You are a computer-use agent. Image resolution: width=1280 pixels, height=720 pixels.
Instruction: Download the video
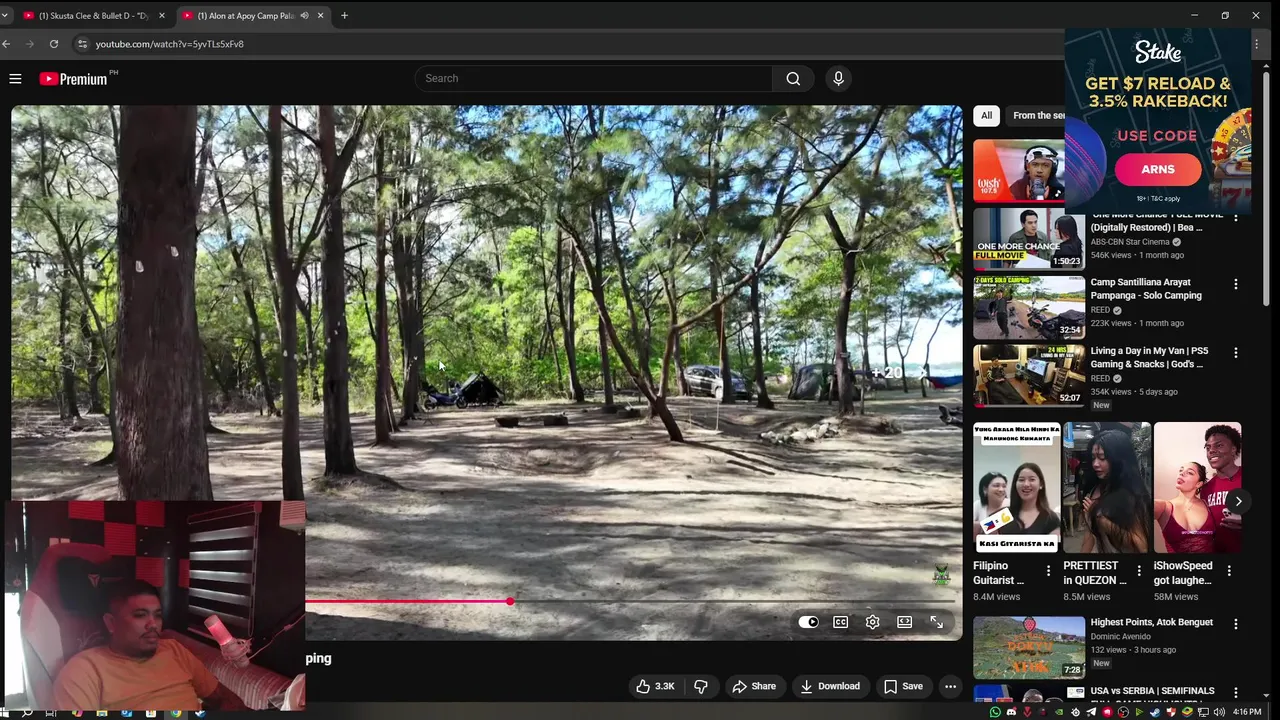pyautogui.click(x=830, y=686)
